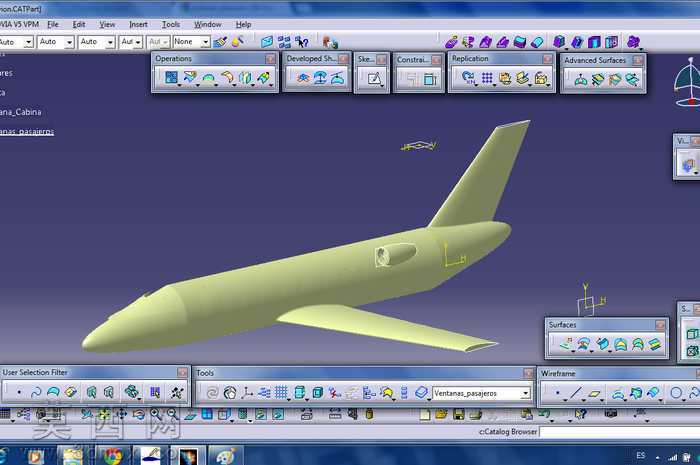Open the Window menu
Image resolution: width=700 pixels, height=465 pixels.
(x=208, y=25)
